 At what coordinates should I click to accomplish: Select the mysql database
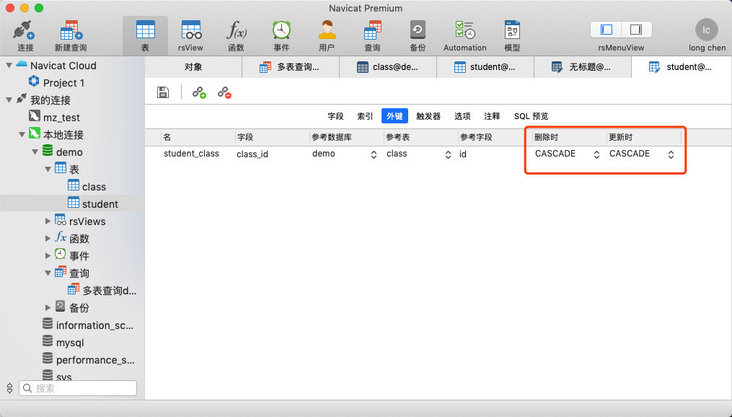tap(70, 343)
